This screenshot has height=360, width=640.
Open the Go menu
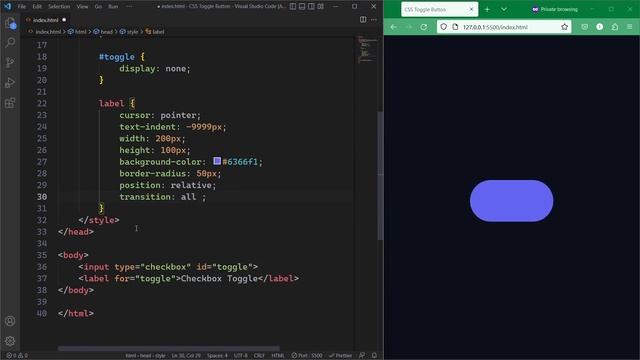point(98,7)
